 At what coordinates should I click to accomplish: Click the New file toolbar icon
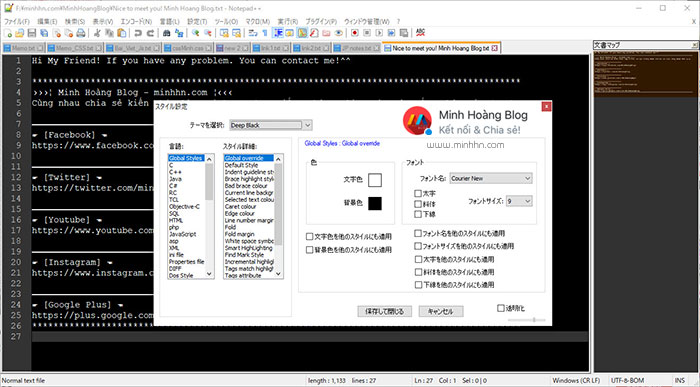(8, 33)
